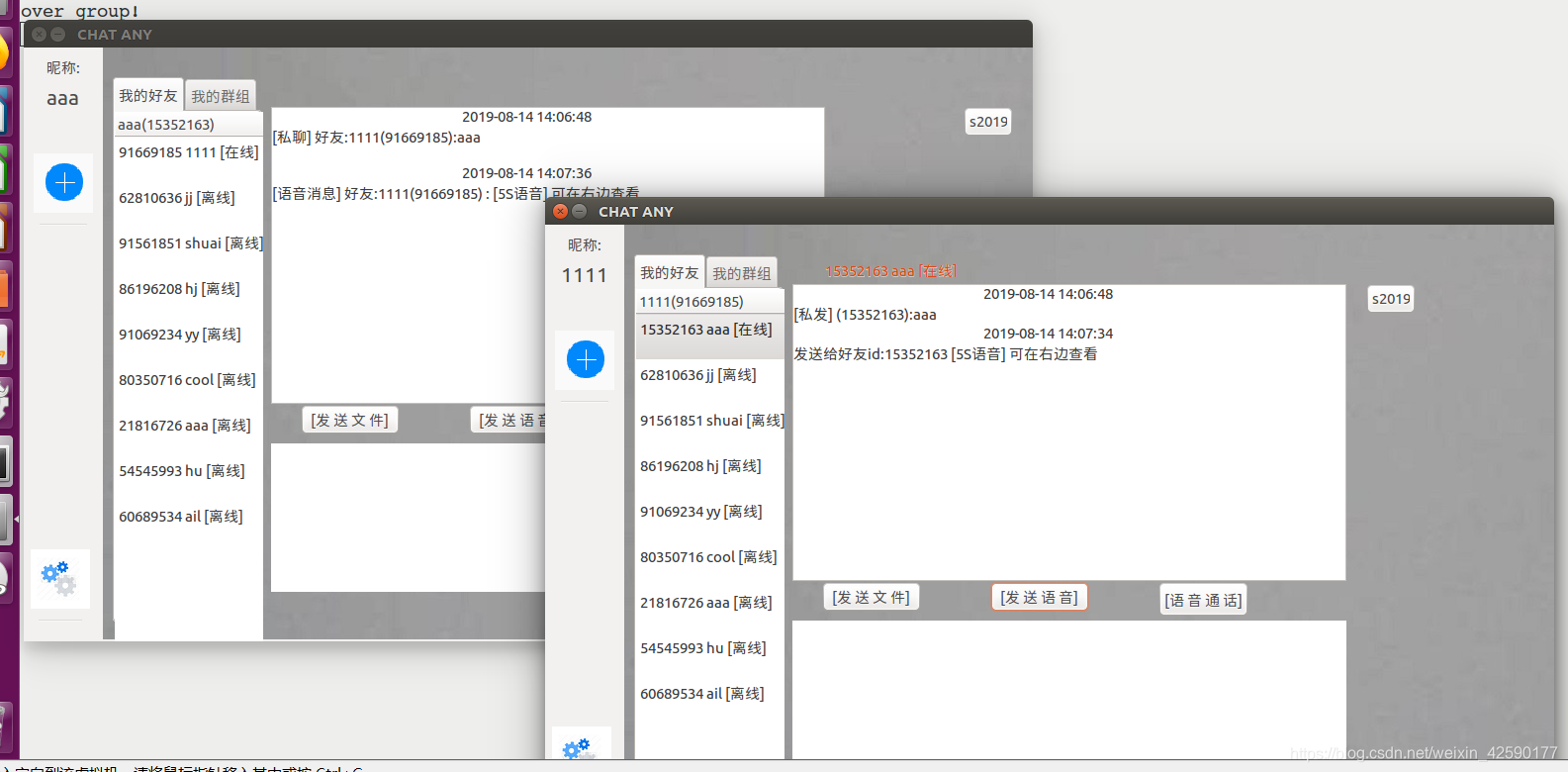Click s2019 button in the back window
Viewport: 1568px width, 772px height.
pos(988,122)
